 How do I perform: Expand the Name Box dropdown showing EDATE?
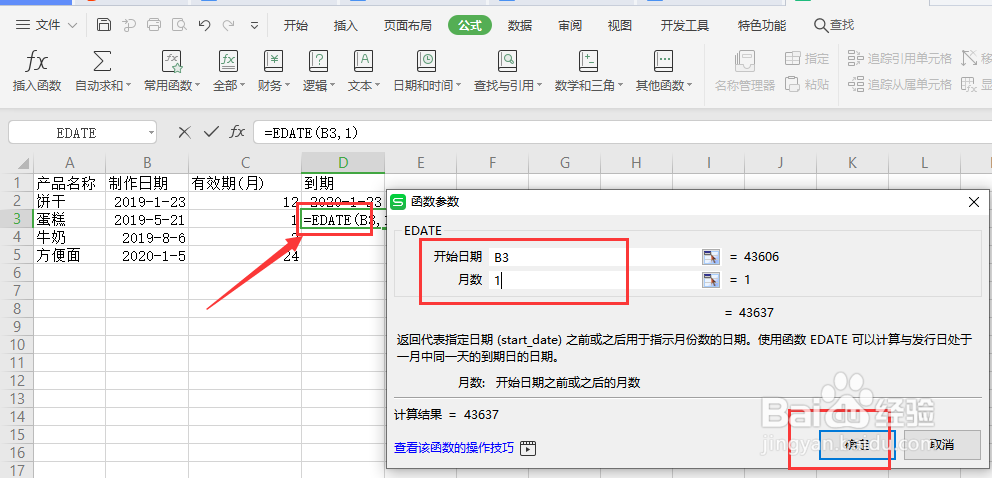151,133
